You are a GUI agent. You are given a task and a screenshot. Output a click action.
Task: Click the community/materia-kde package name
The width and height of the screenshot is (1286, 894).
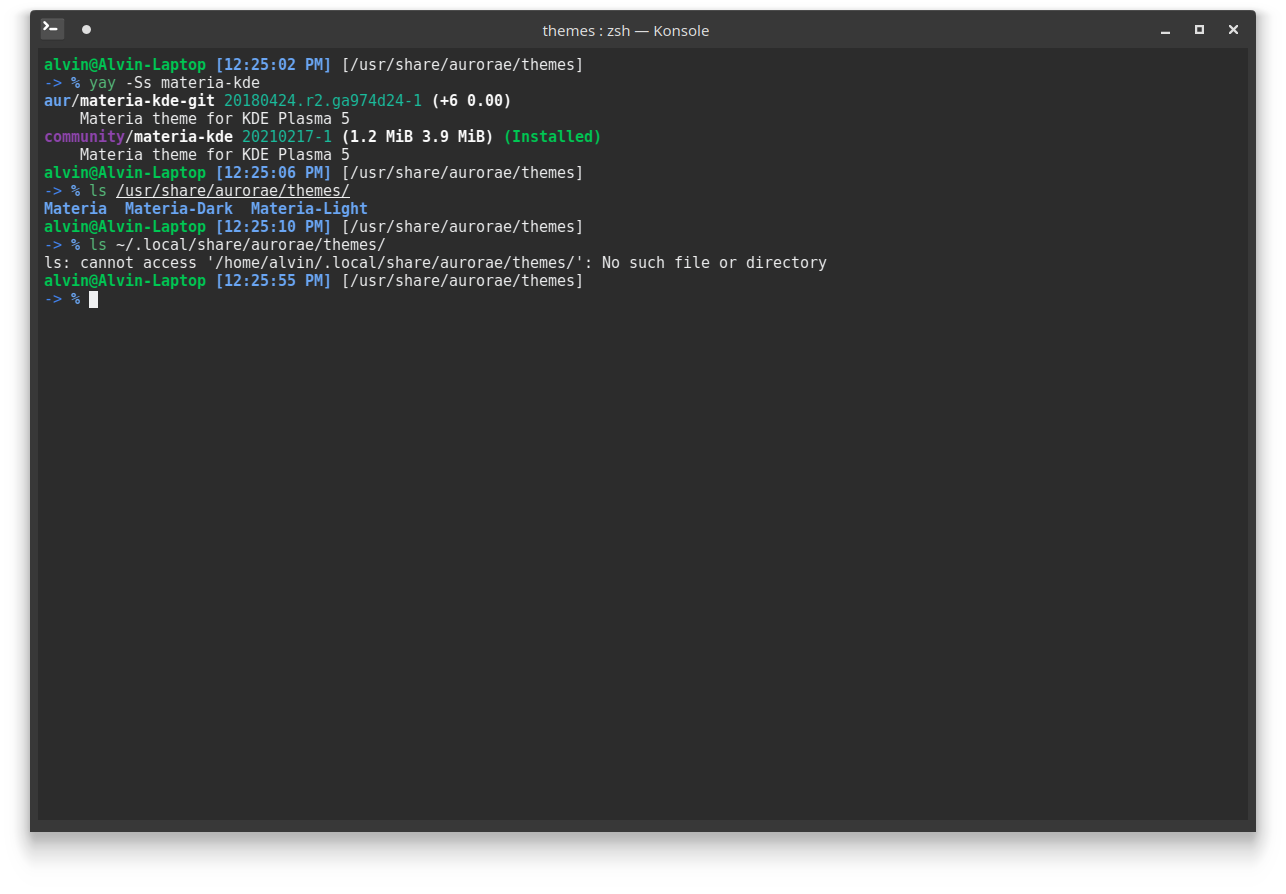click(x=138, y=136)
